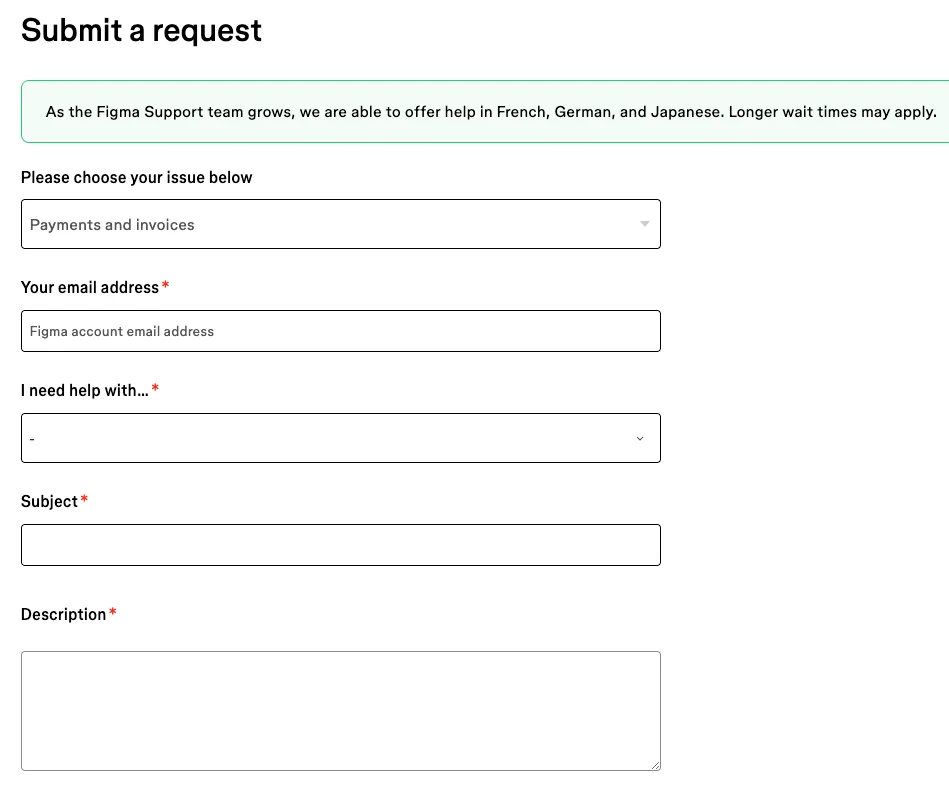
Task: Click the red asterisk next to Subject
Action: [x=84, y=500]
